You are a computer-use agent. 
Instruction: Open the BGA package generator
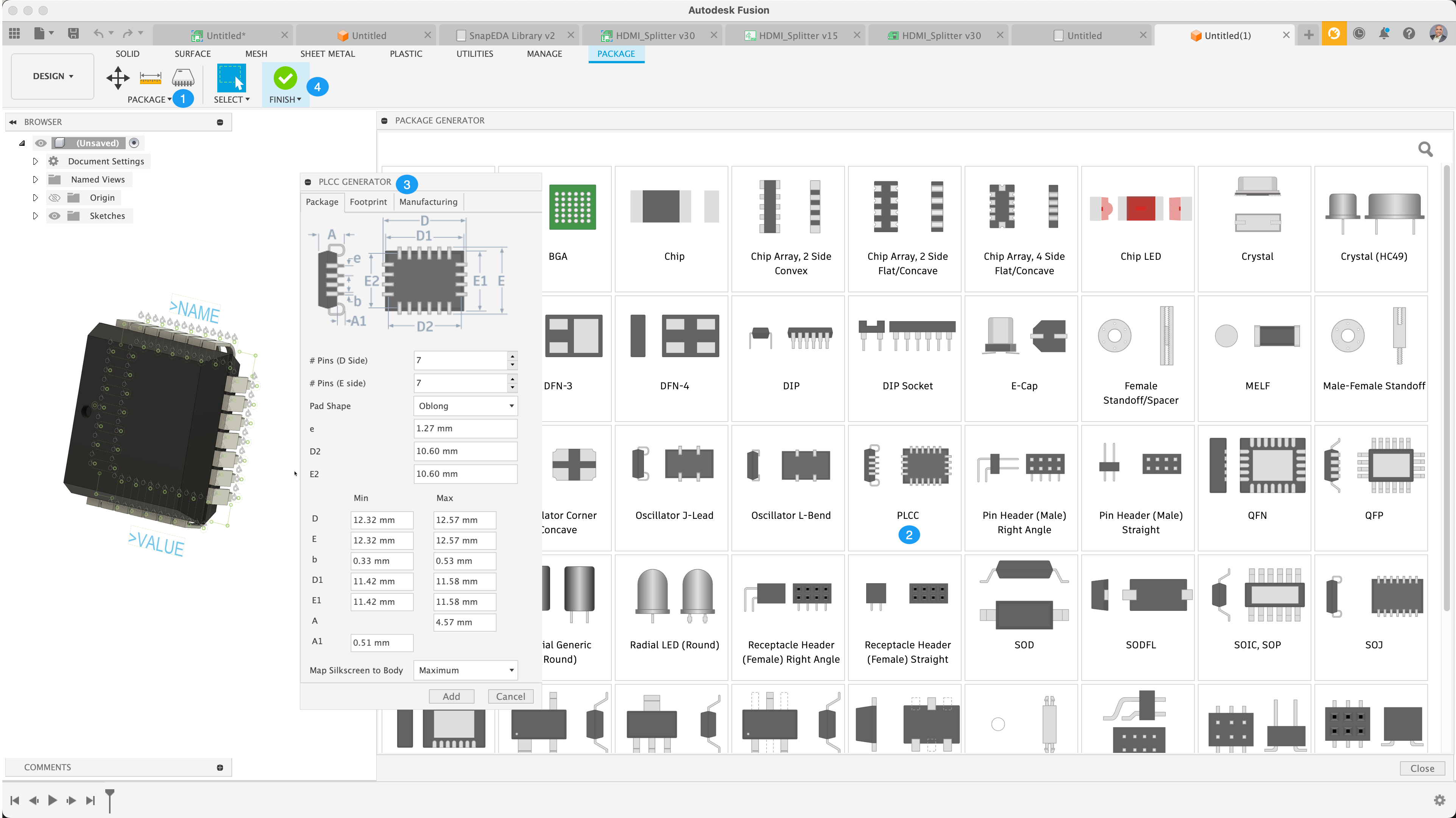click(572, 226)
